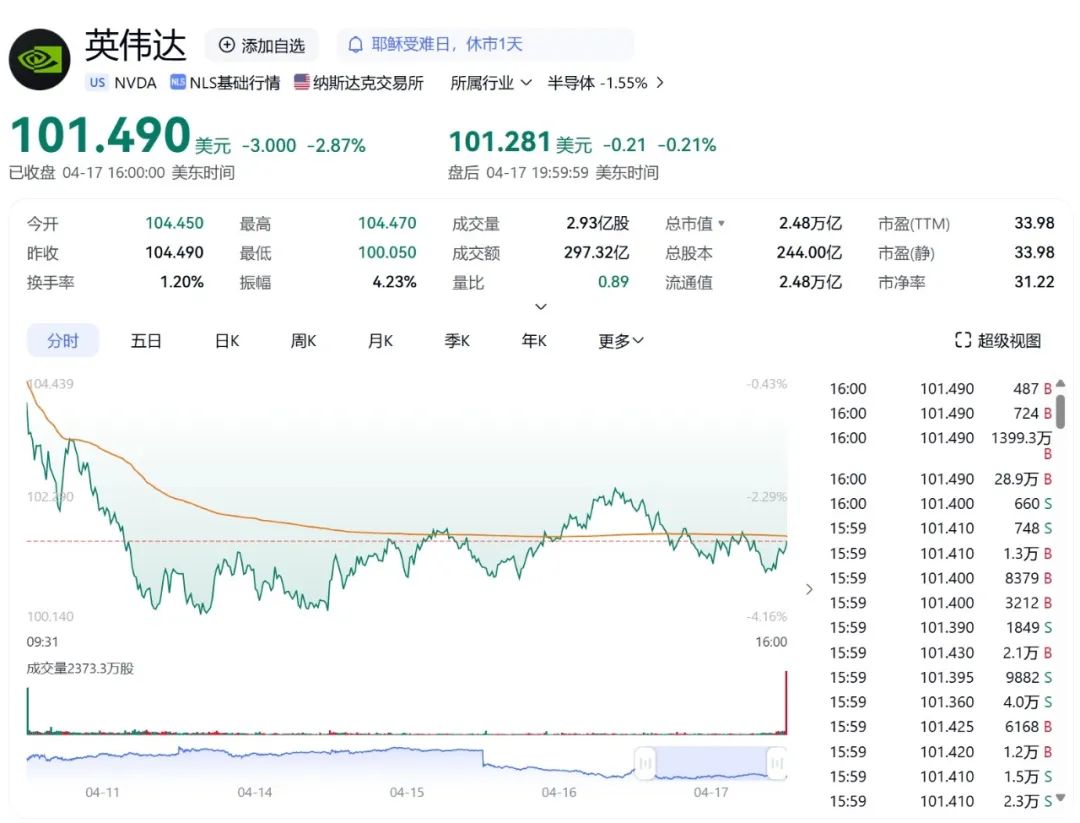This screenshot has width=1080, height=823.
Task: Open 超级视图 full-screen chart view
Action: point(998,341)
